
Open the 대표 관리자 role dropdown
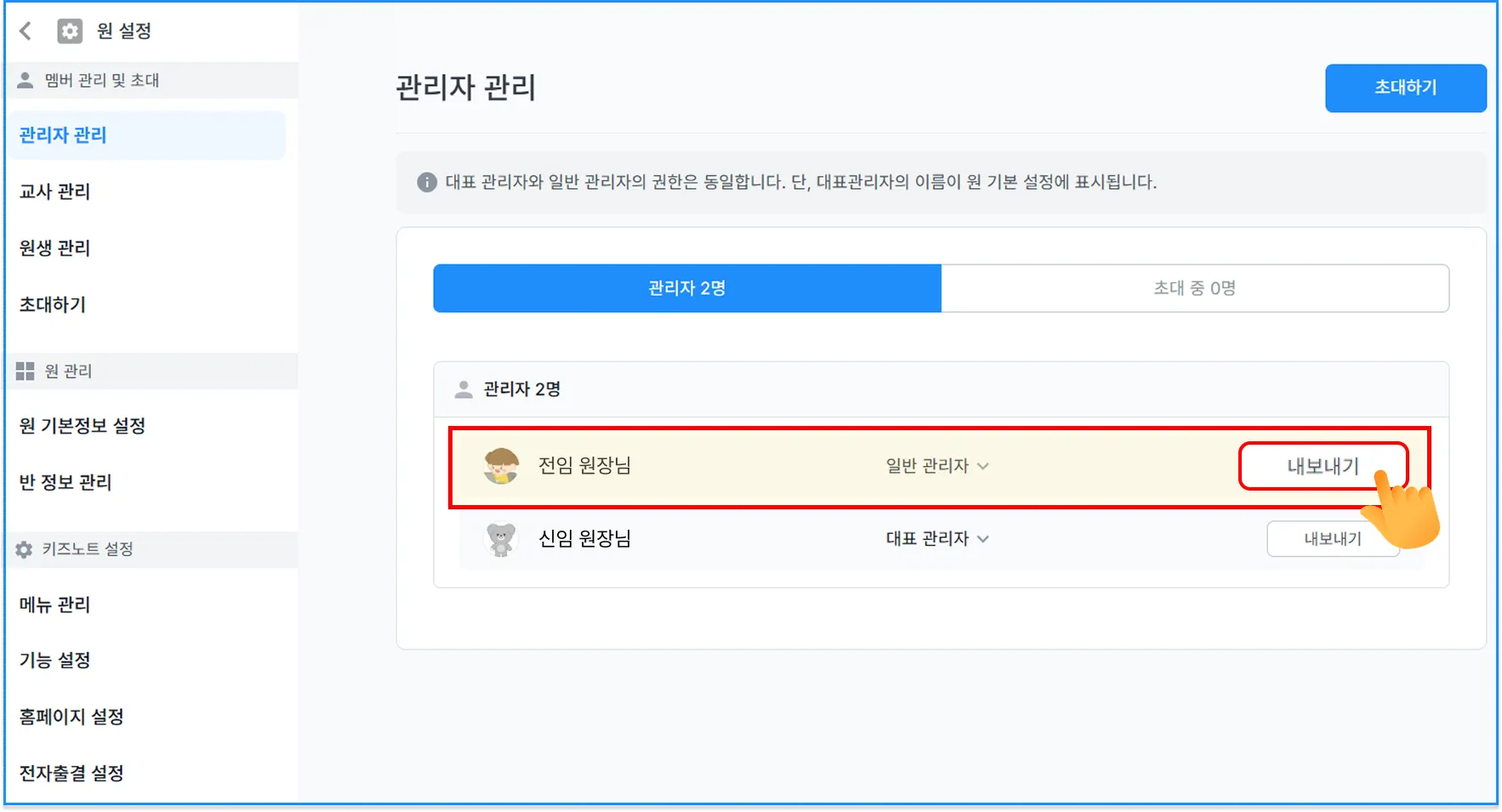pos(936,539)
